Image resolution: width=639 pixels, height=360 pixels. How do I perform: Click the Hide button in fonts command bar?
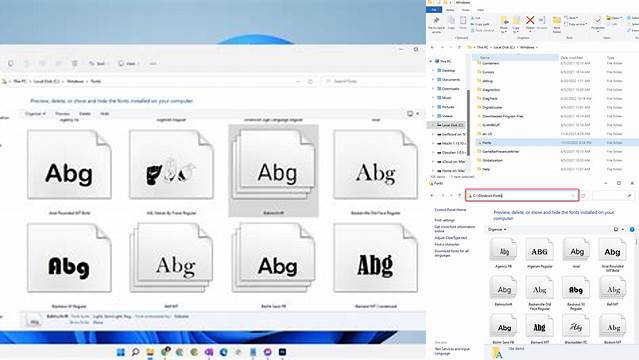pos(105,114)
